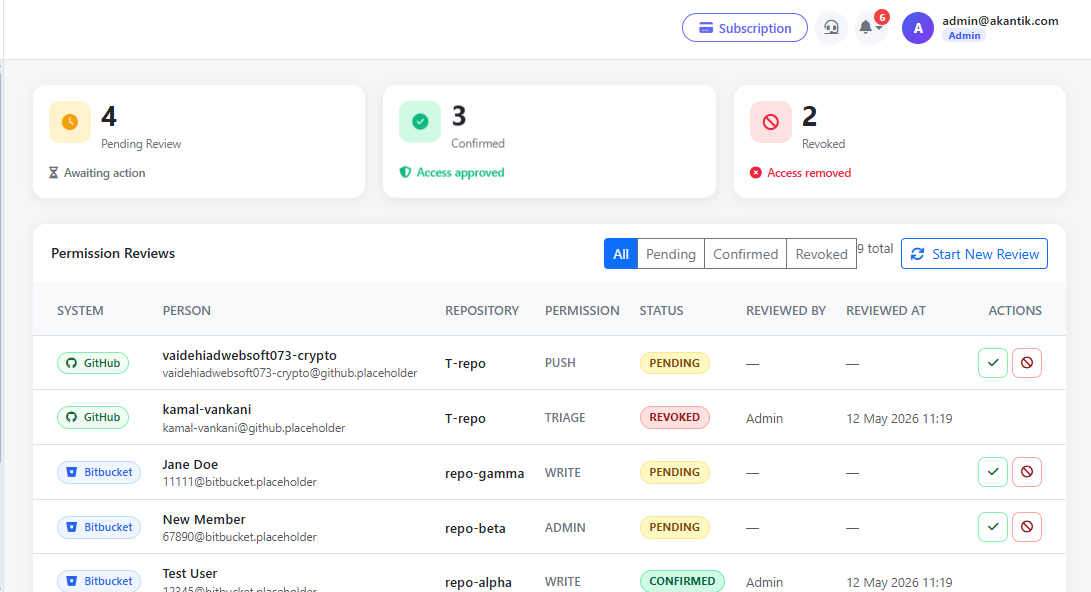Click the PENDING status badge for Jane Doe
The width and height of the screenshot is (1091, 592).
pyautogui.click(x=674, y=472)
